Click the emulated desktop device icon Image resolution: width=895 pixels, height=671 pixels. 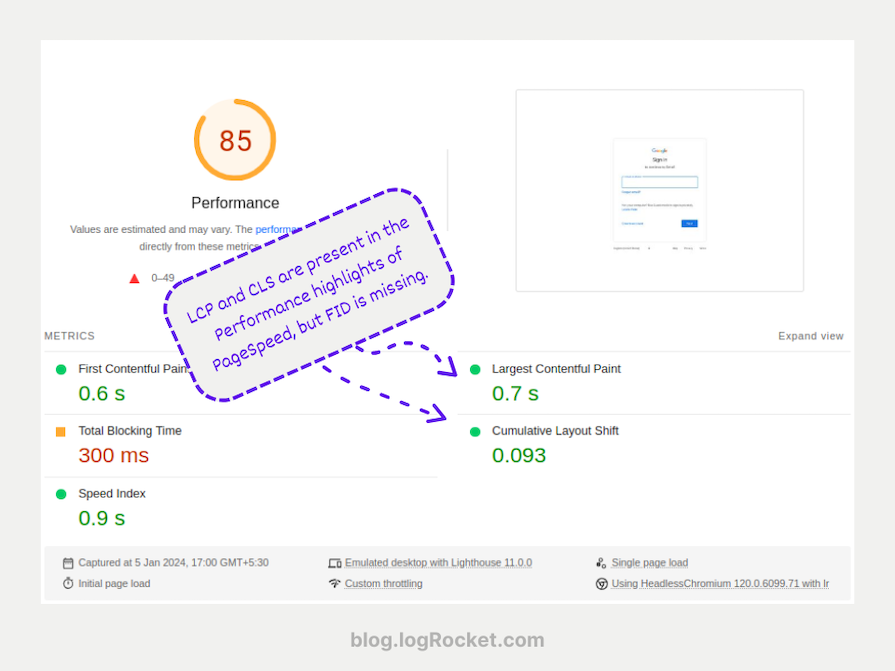tap(339, 562)
